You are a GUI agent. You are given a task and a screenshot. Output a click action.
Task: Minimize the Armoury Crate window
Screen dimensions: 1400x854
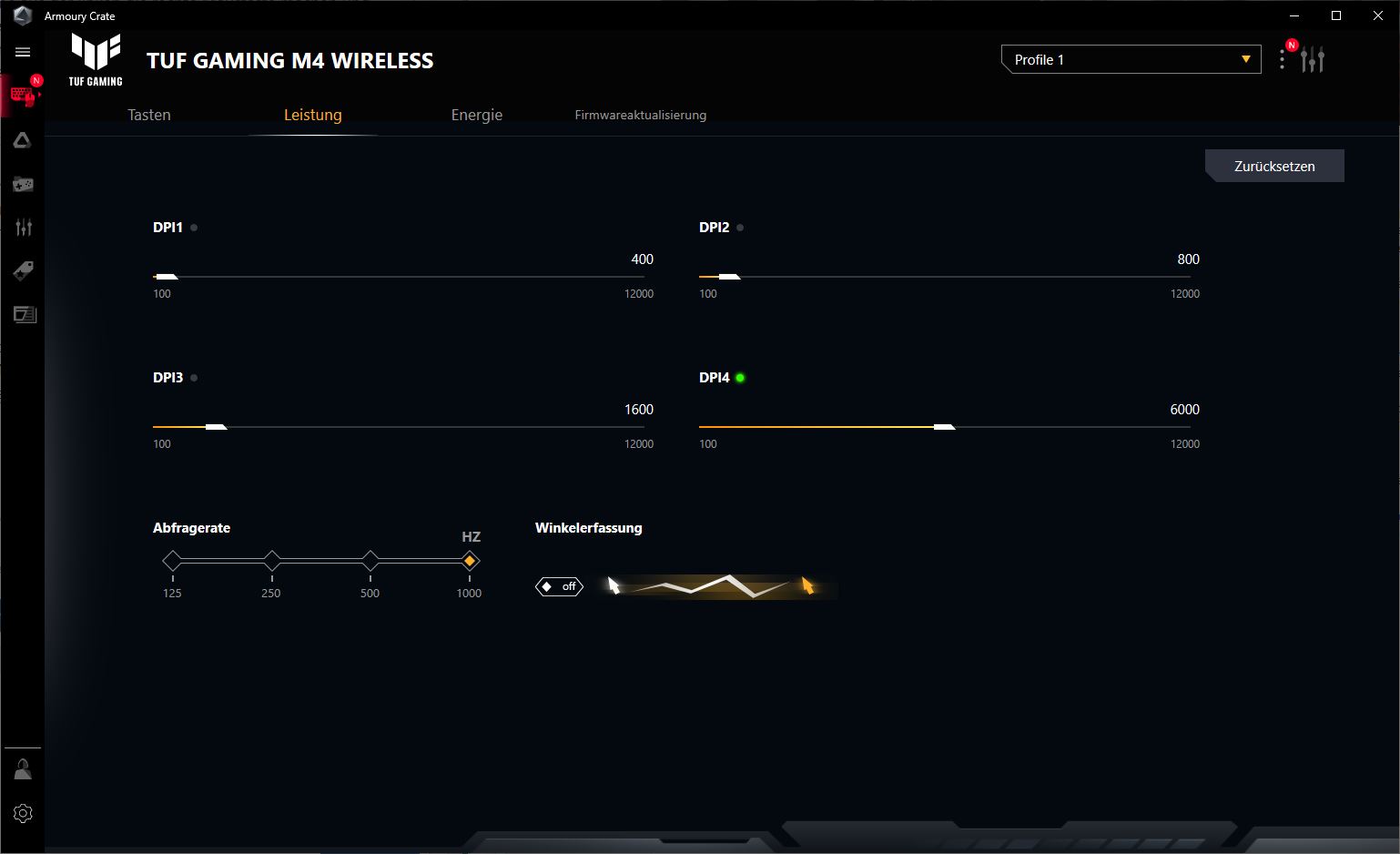click(1294, 15)
